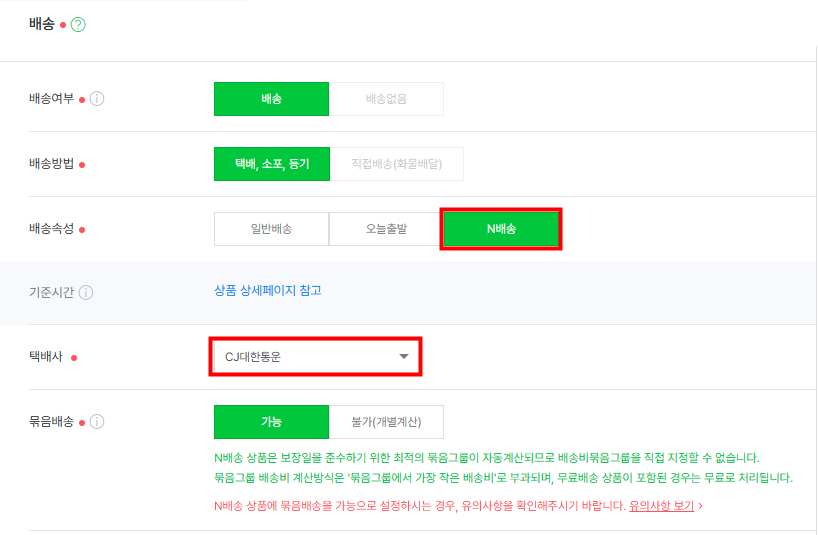Screen dimensions: 818x535
Task: Click the info icon next to 기준시간
Action: click(x=86, y=293)
